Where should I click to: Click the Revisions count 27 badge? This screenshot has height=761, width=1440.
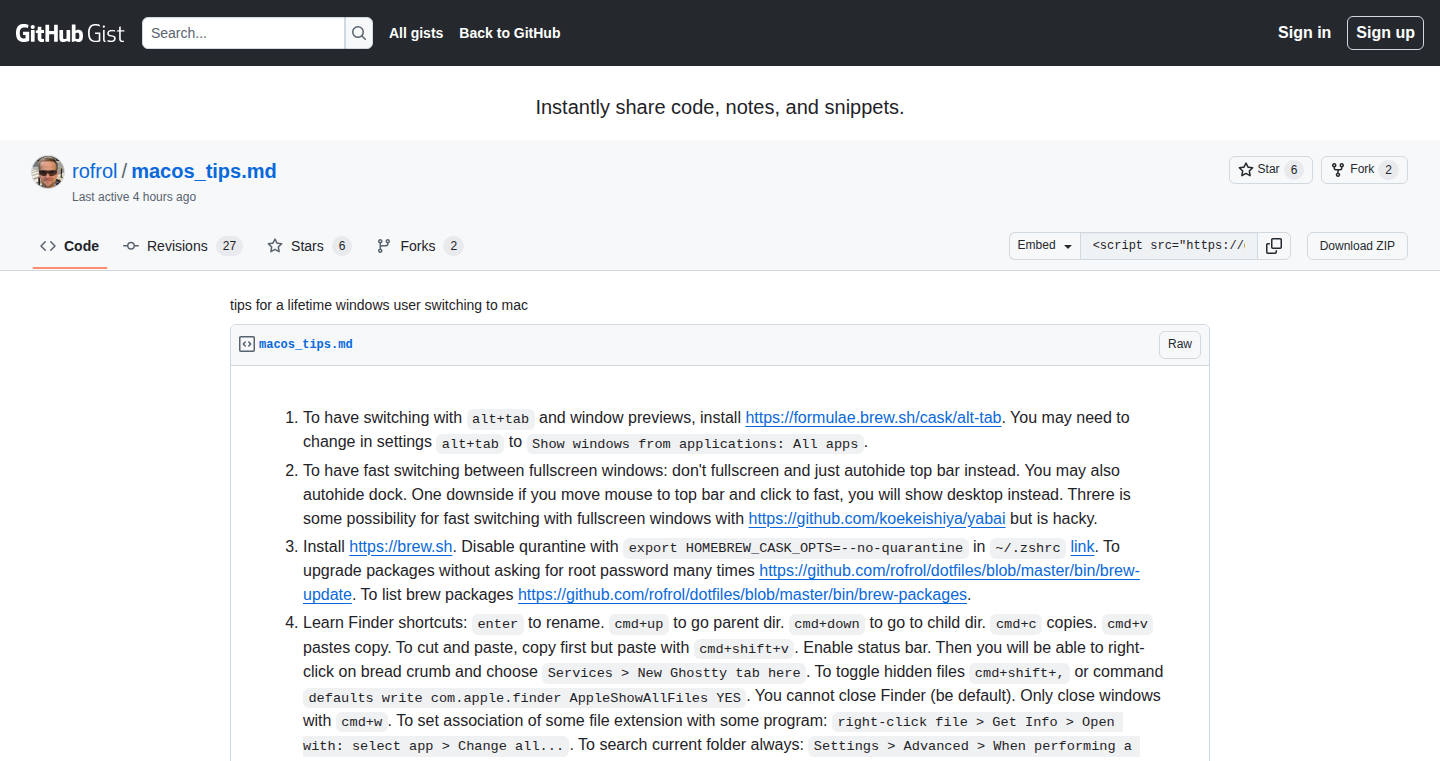click(229, 246)
